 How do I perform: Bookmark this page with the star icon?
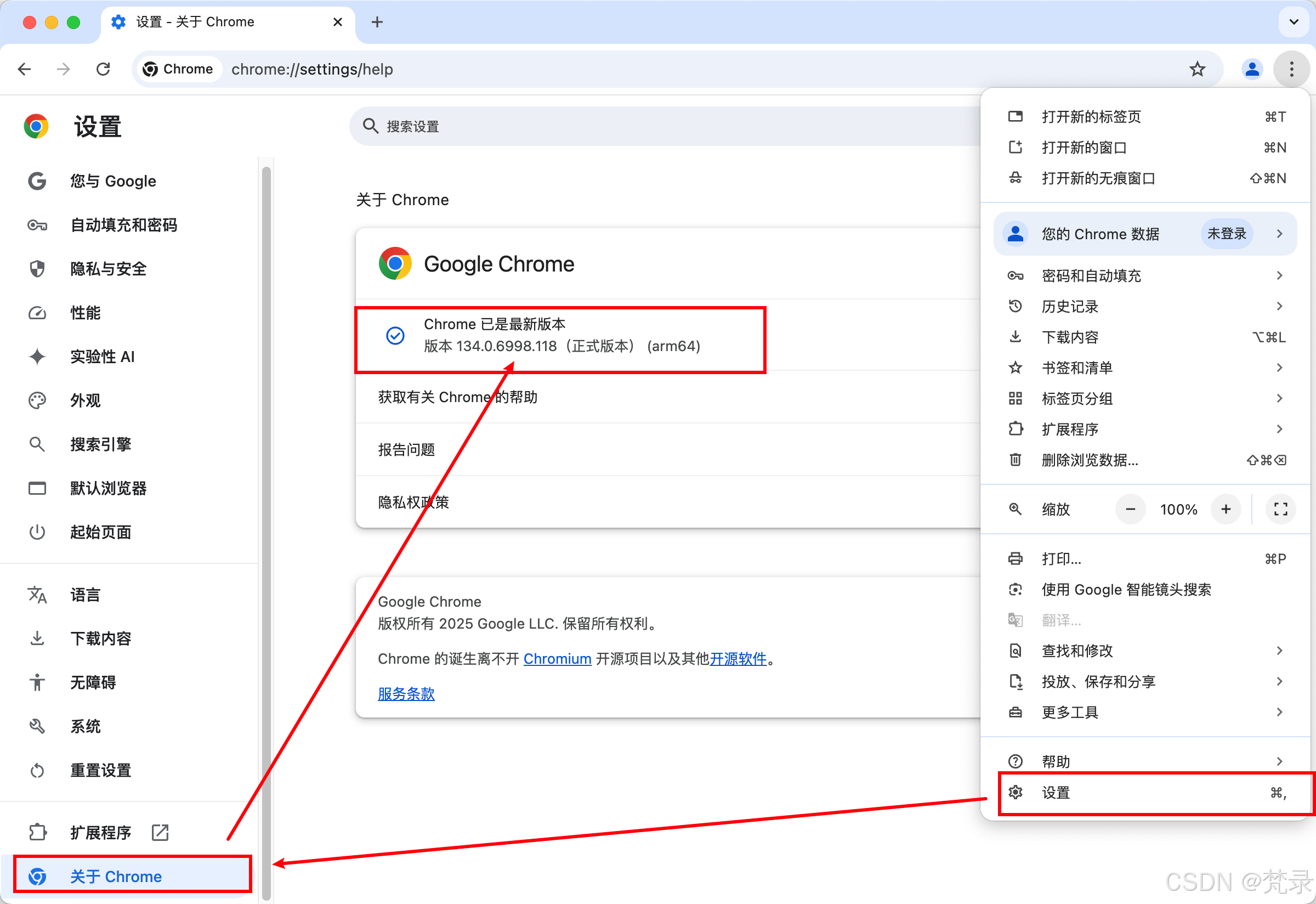pyautogui.click(x=1197, y=69)
